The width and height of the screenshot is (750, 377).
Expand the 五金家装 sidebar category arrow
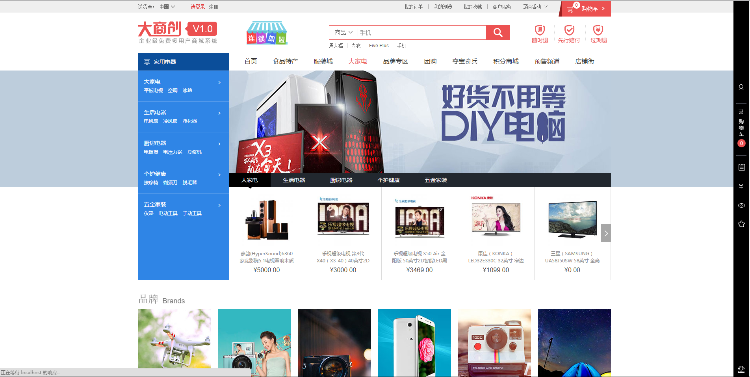(220, 205)
